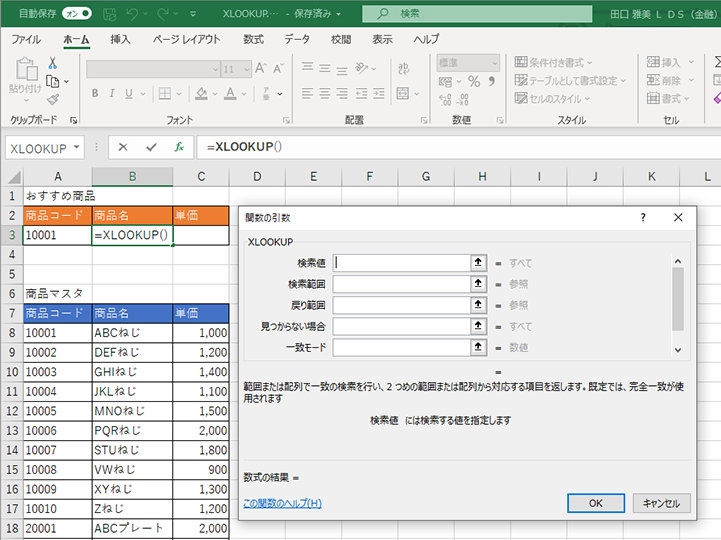The width and height of the screenshot is (721, 540).
Task: Open セルのスタイル menu
Action: point(552,98)
